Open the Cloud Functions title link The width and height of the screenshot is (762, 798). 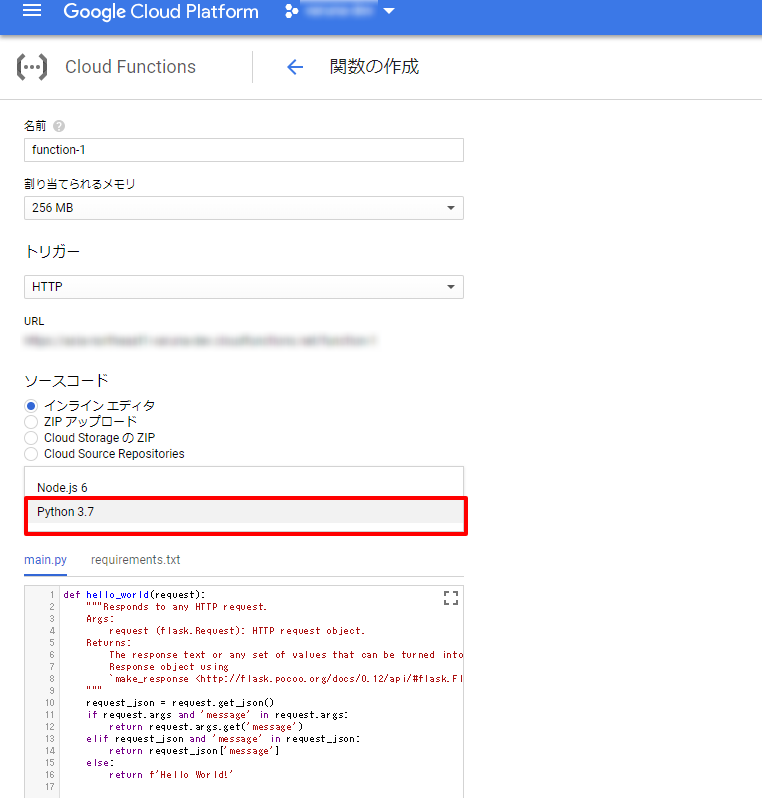click(130, 67)
